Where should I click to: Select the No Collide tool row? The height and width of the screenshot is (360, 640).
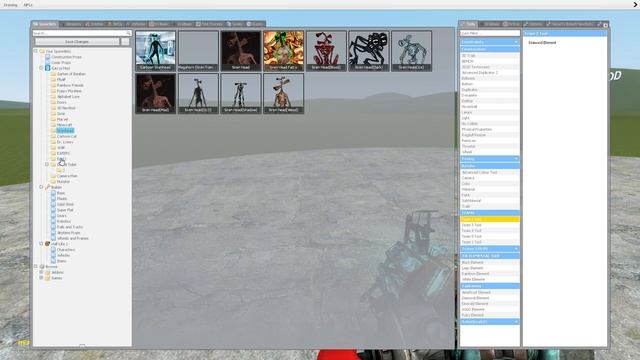pyautogui.click(x=490, y=124)
